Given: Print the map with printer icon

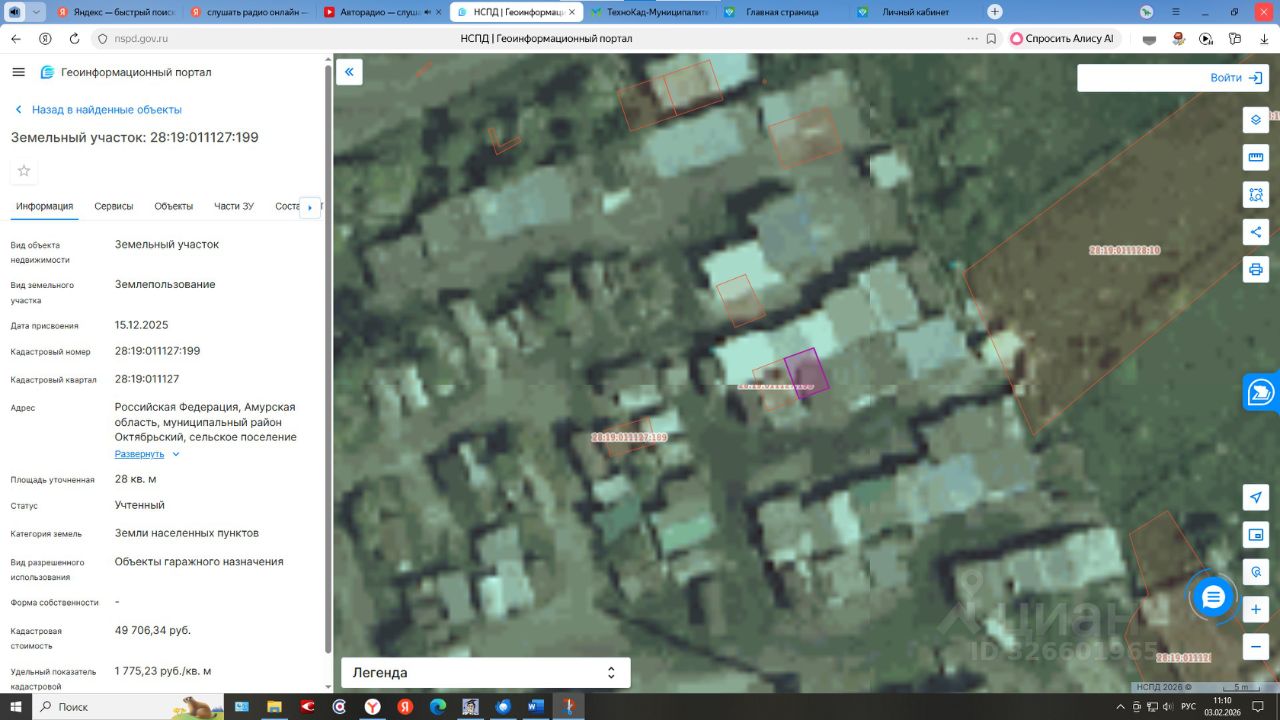Looking at the screenshot, I should coord(1255,269).
